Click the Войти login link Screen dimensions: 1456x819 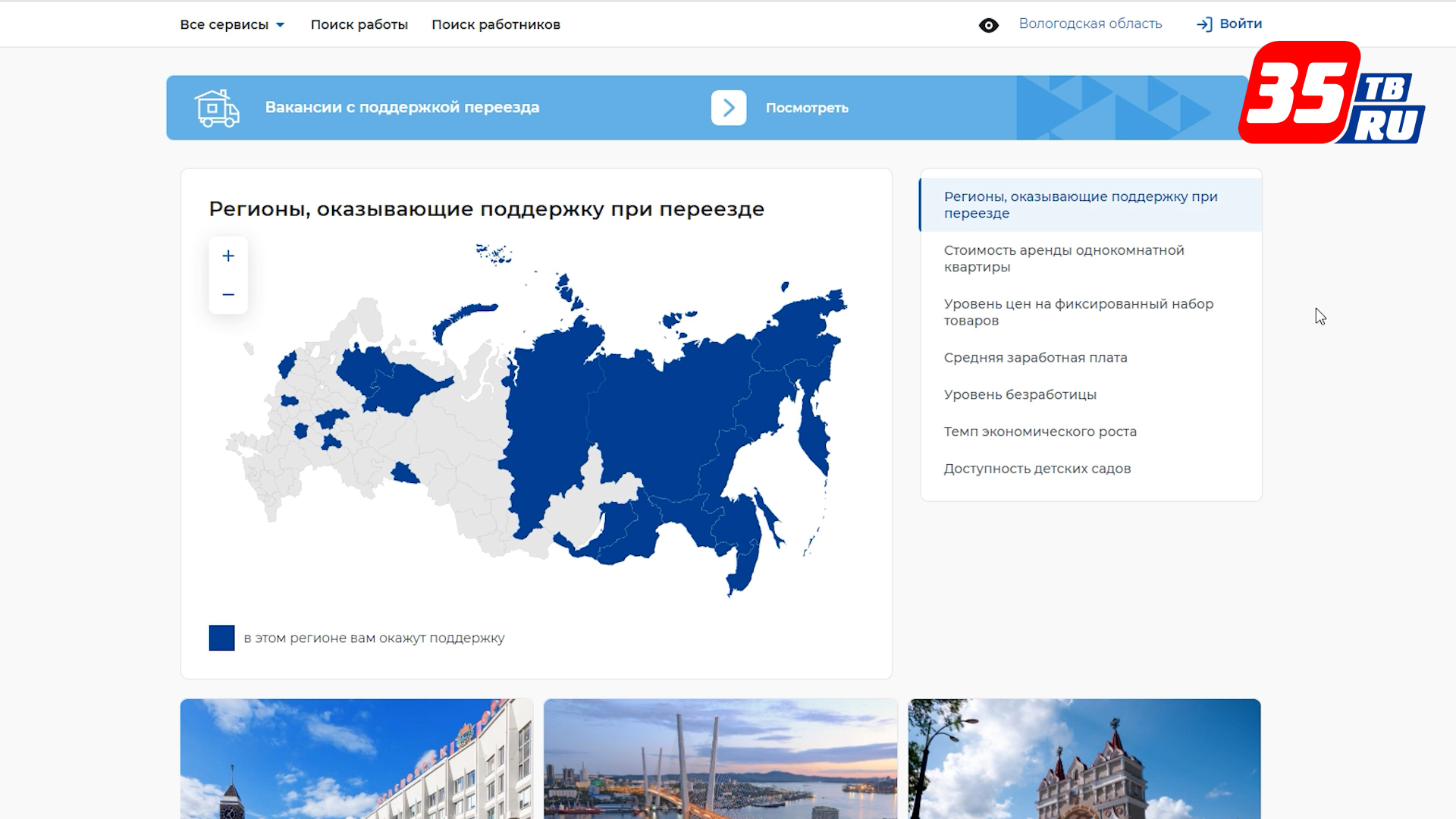(1241, 24)
